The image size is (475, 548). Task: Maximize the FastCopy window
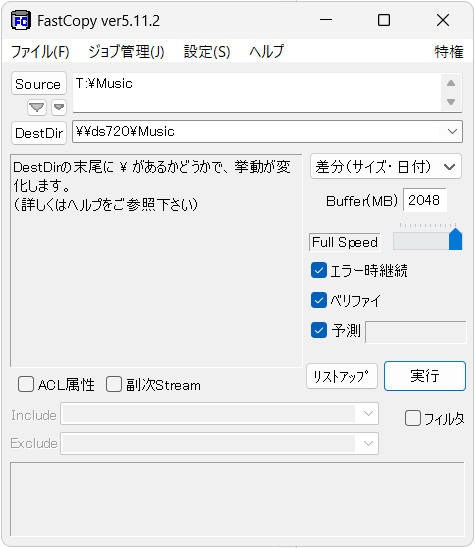click(x=384, y=20)
